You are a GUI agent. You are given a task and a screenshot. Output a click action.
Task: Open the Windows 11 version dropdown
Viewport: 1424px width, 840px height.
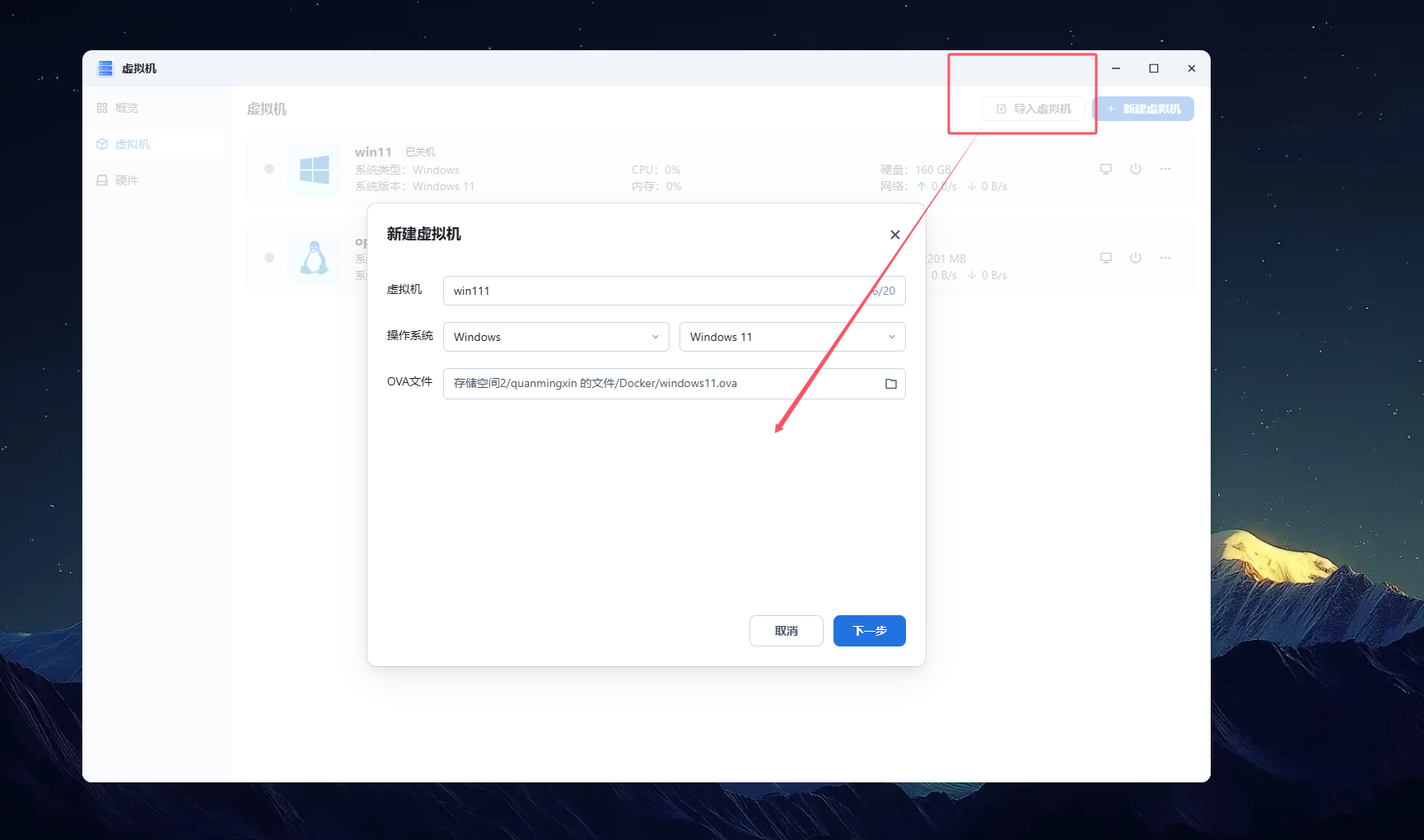coord(792,337)
